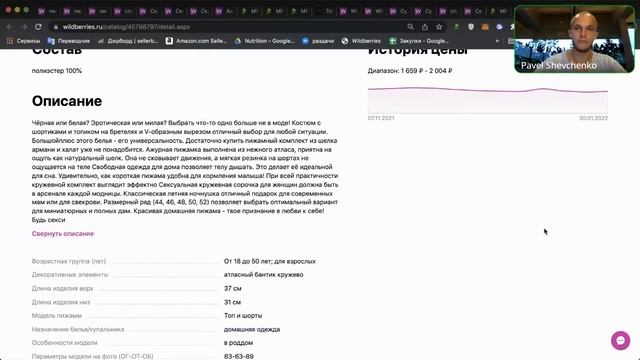Click the zoom magnifier icon in address bar
This screenshot has width=640, height=360.
[411, 27]
